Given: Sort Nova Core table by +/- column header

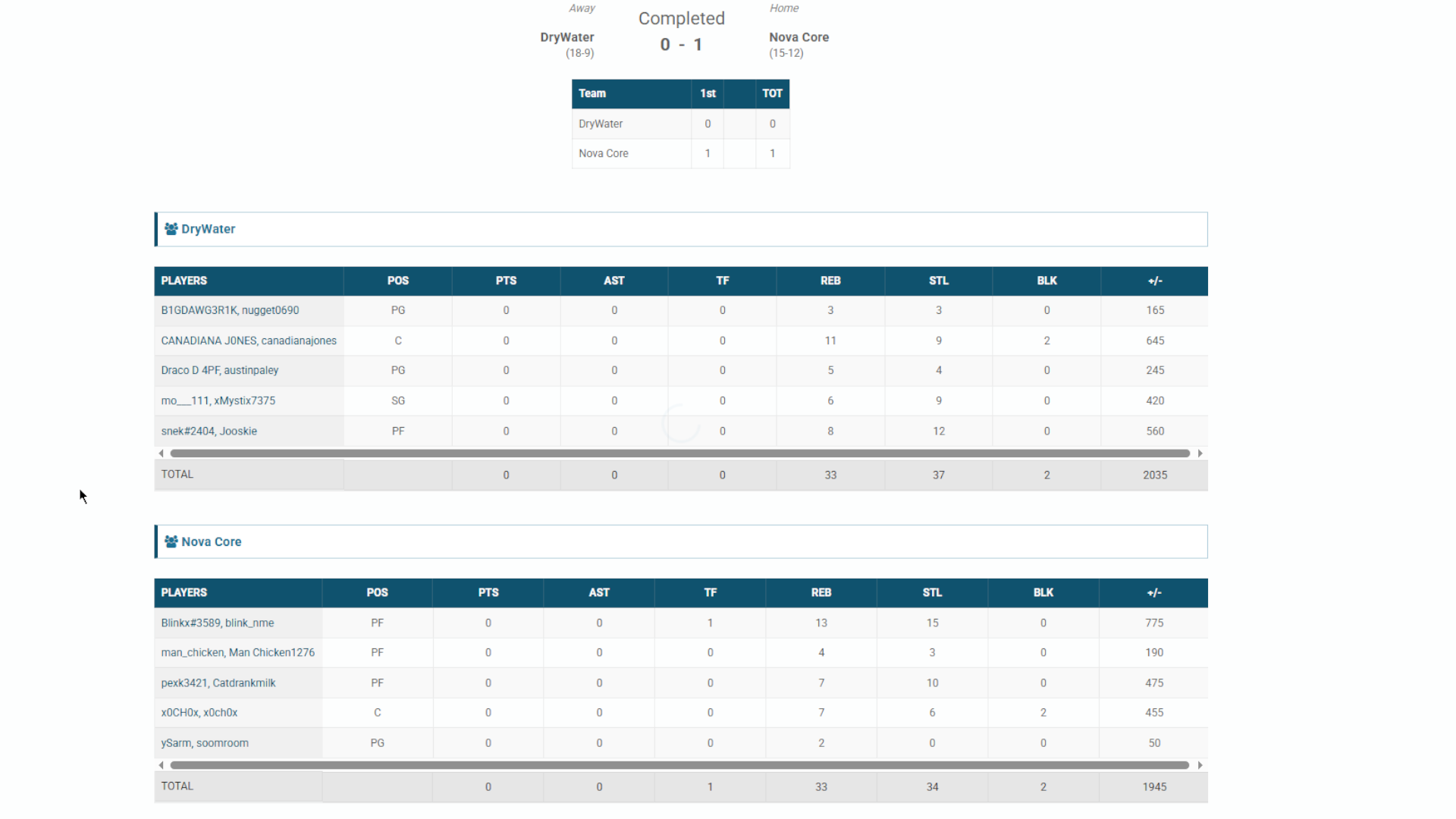Looking at the screenshot, I should click(x=1153, y=592).
